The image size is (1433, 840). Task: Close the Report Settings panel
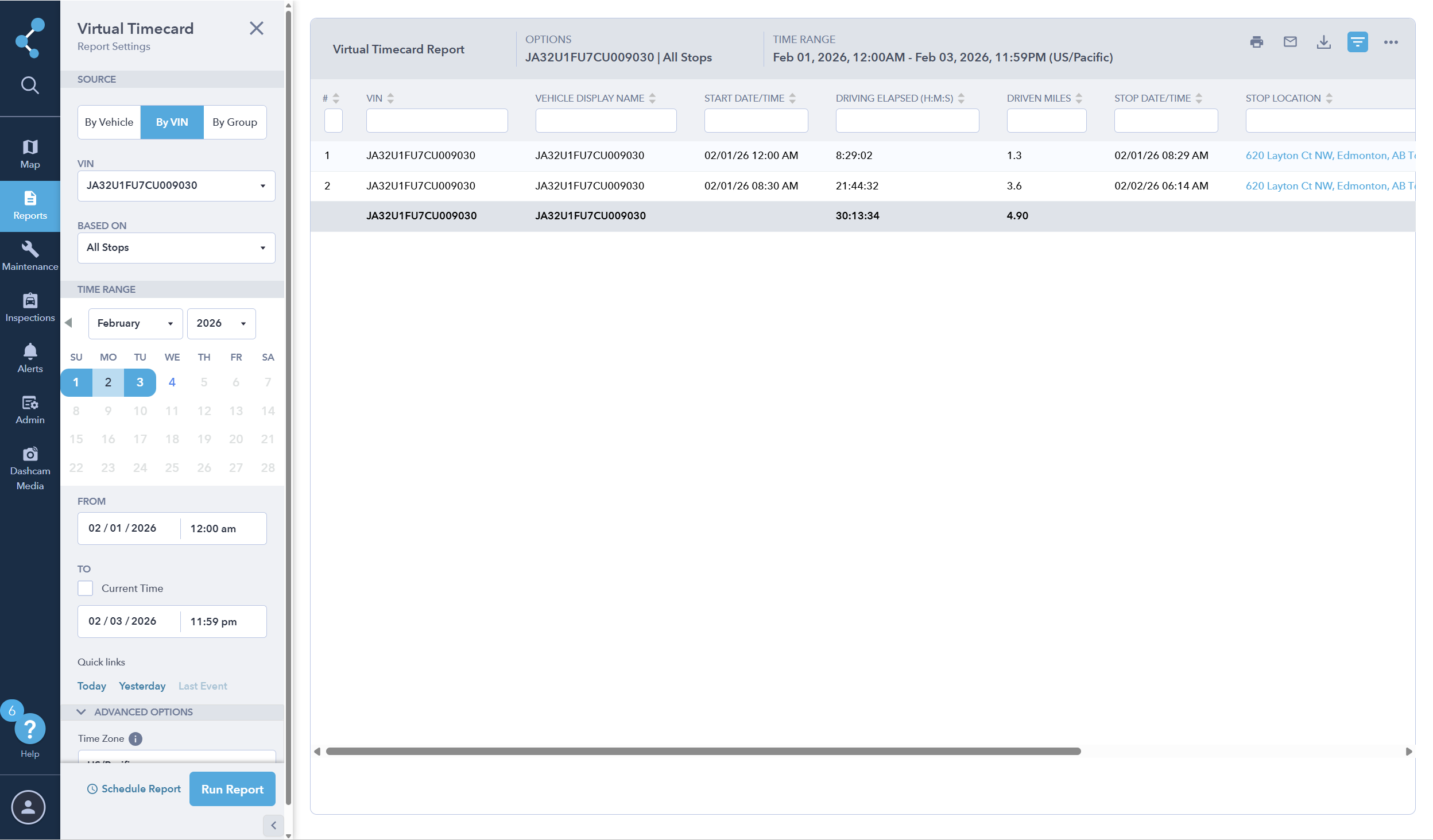[256, 28]
